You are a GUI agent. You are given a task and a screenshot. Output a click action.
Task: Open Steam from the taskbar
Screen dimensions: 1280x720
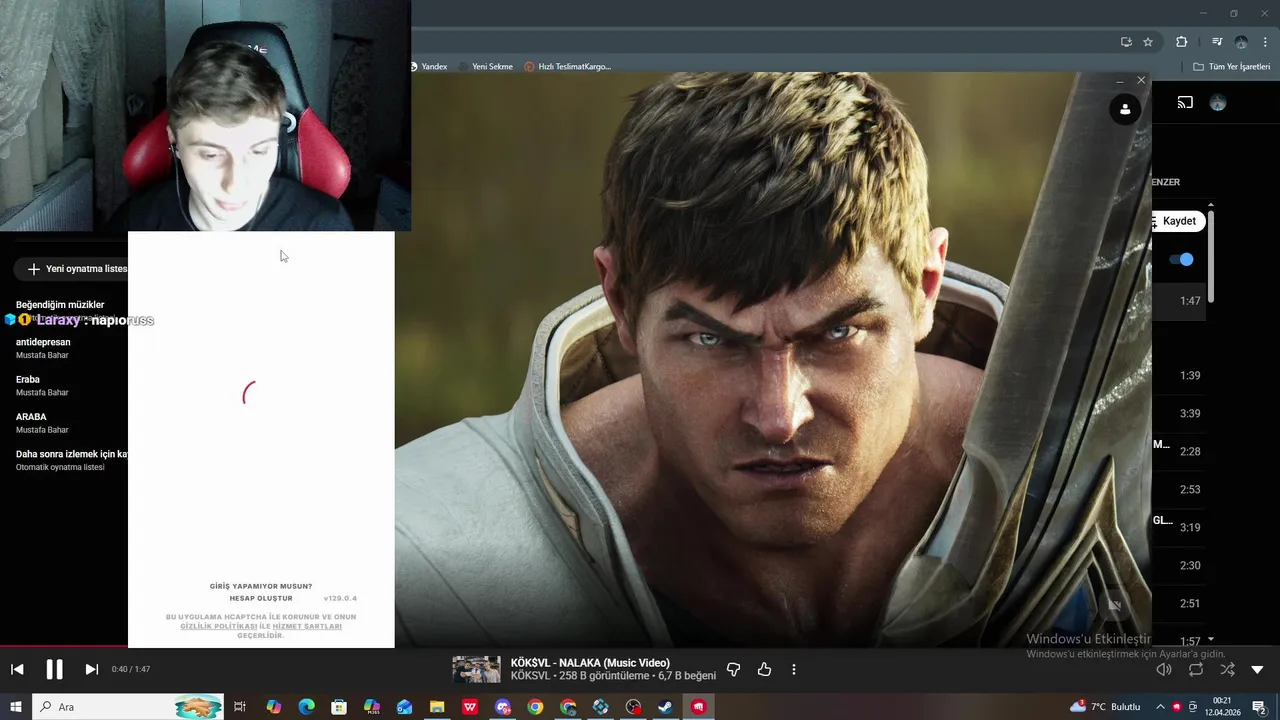(x=665, y=707)
